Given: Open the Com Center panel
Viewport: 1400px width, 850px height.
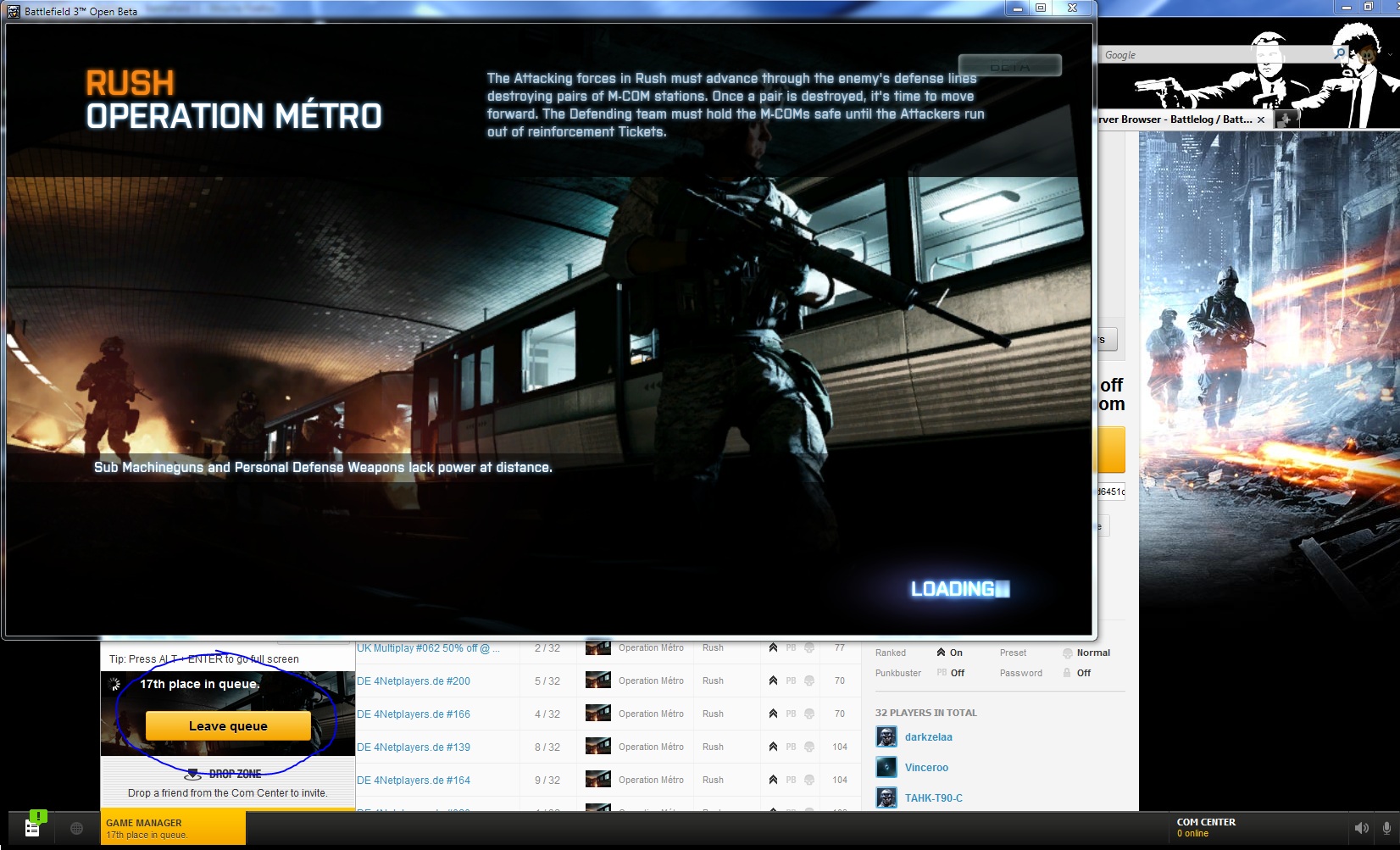Looking at the screenshot, I should (x=1206, y=828).
